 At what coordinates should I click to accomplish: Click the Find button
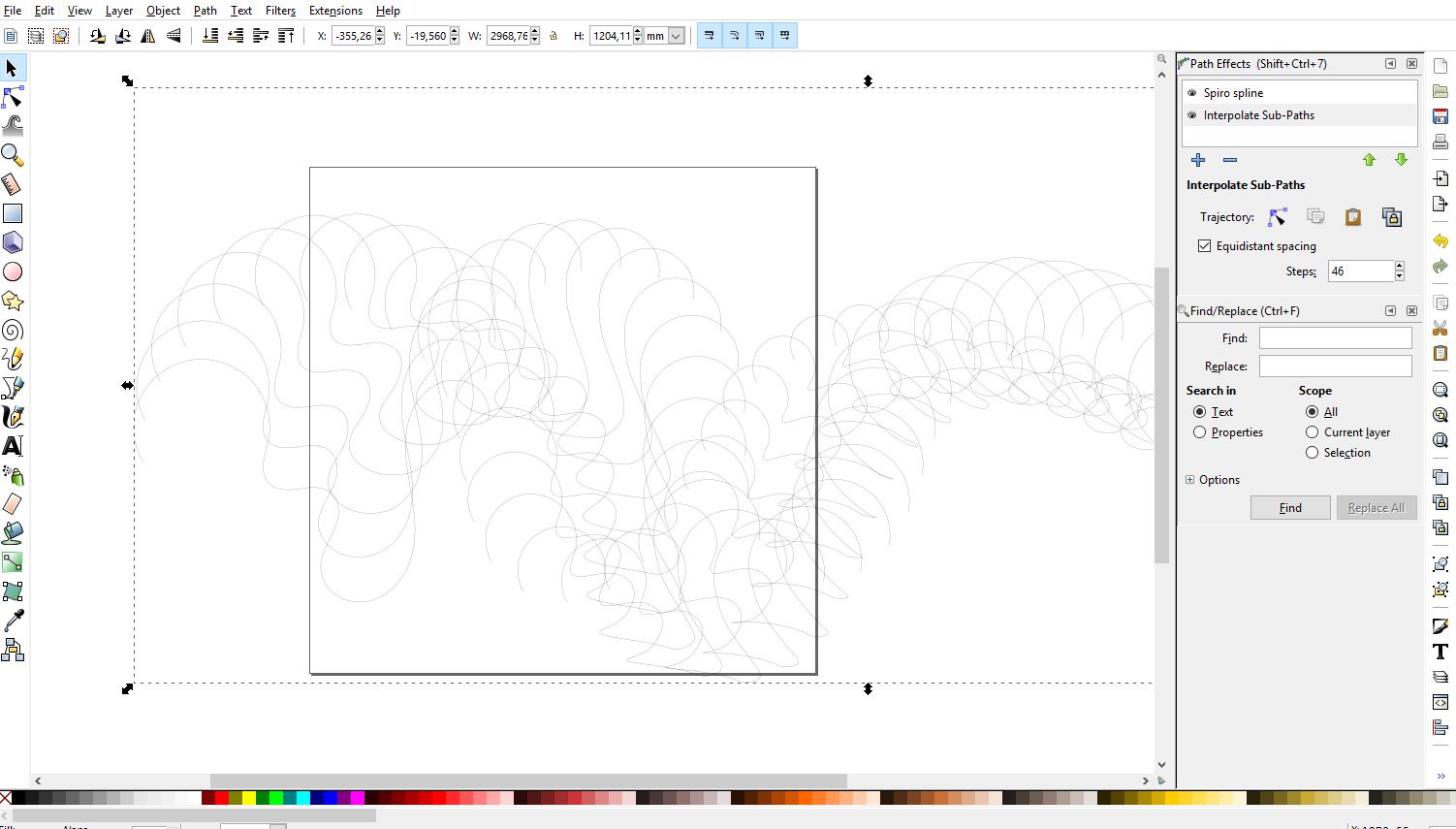(x=1290, y=508)
